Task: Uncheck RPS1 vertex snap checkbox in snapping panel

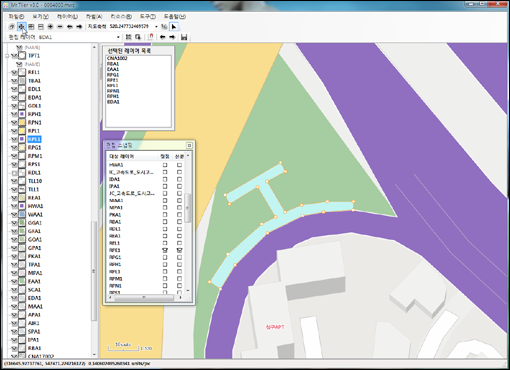Action: [x=165, y=250]
